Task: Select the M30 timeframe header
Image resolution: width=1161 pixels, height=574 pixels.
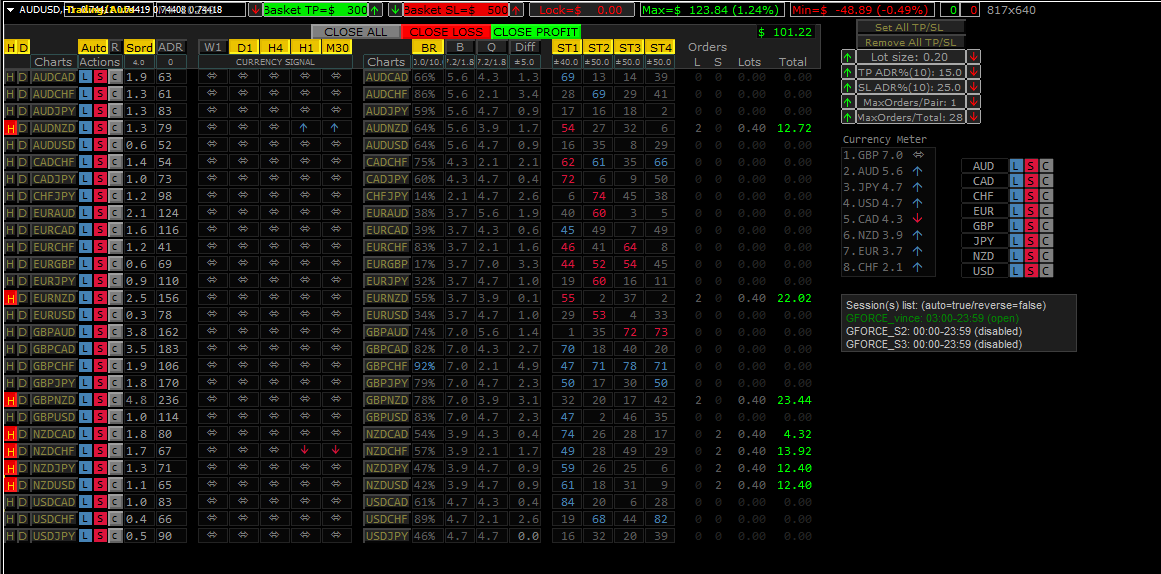Action: click(337, 47)
